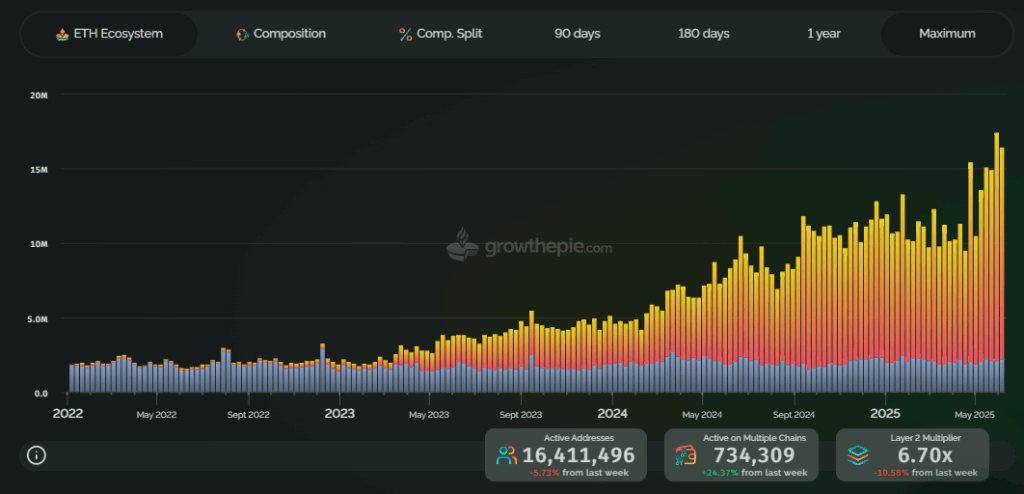Click the Sept 2022 axis label

248,414
